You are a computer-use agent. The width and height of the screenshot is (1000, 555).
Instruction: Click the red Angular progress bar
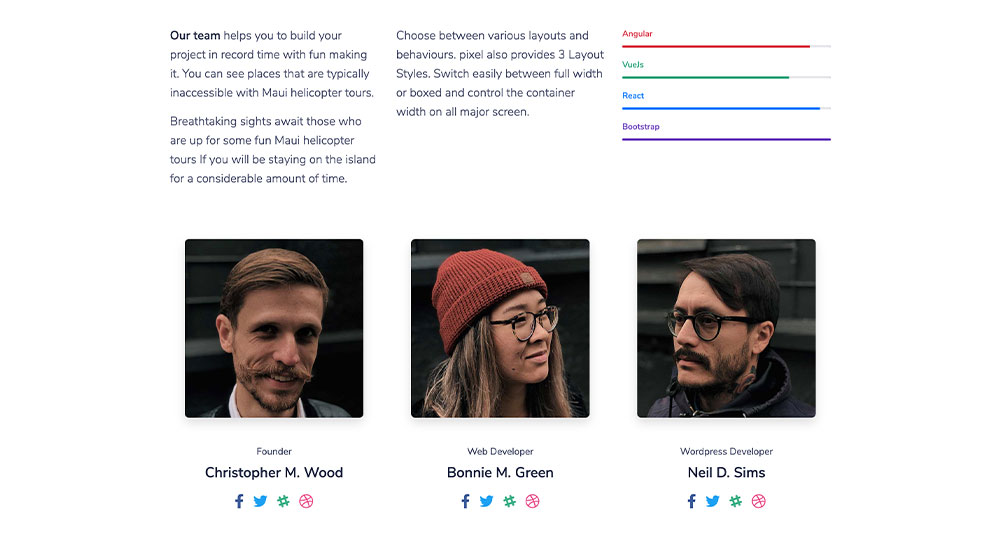tap(726, 47)
